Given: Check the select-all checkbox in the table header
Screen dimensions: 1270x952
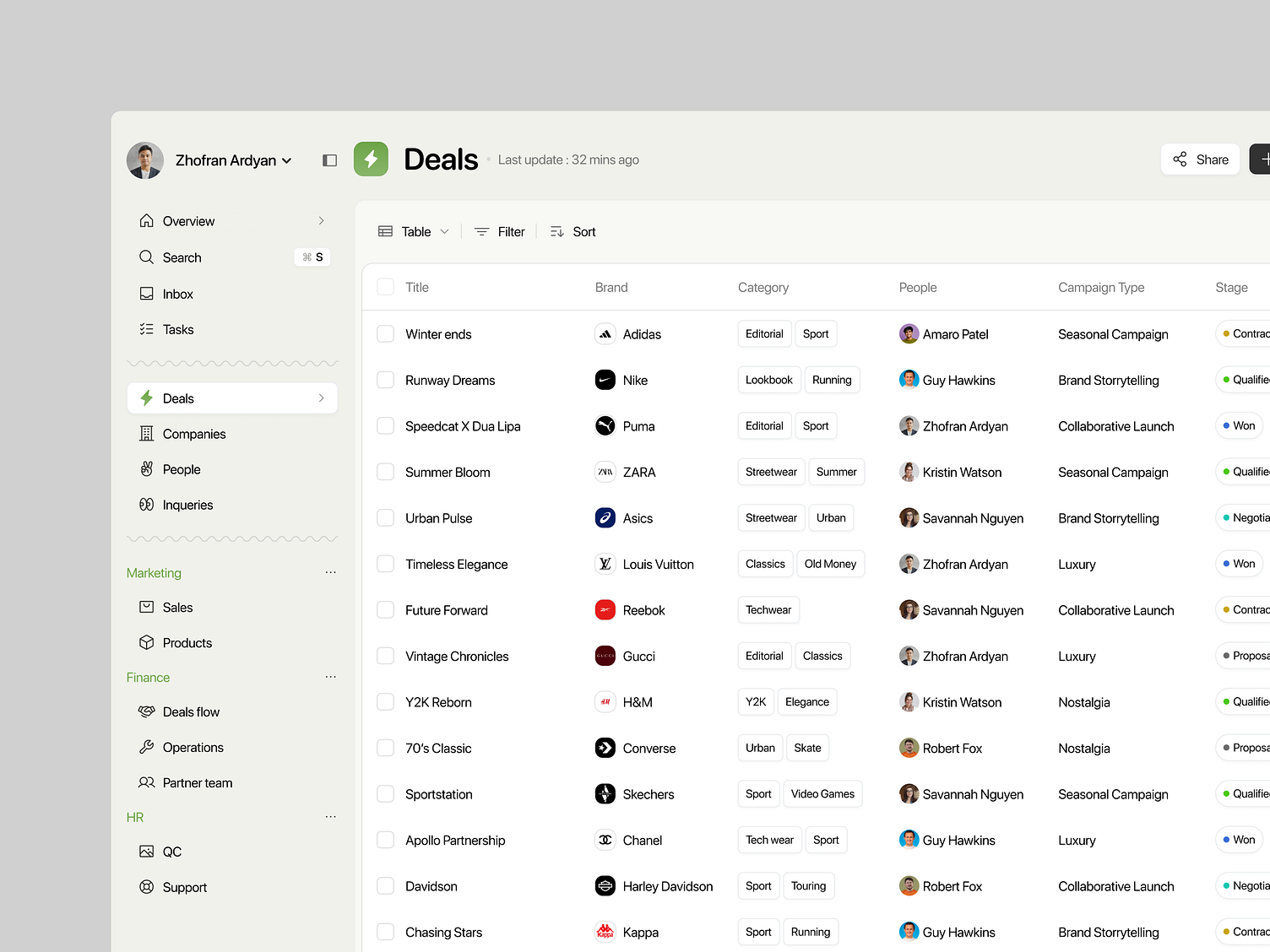Looking at the screenshot, I should (x=385, y=287).
